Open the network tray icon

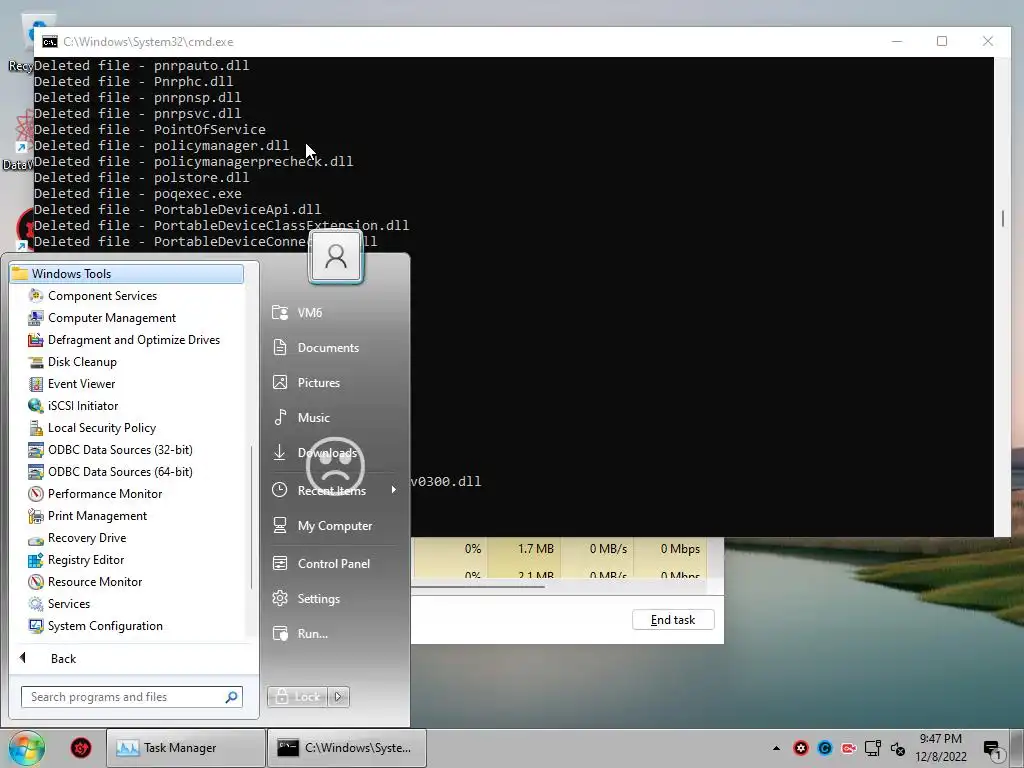pos(873,748)
